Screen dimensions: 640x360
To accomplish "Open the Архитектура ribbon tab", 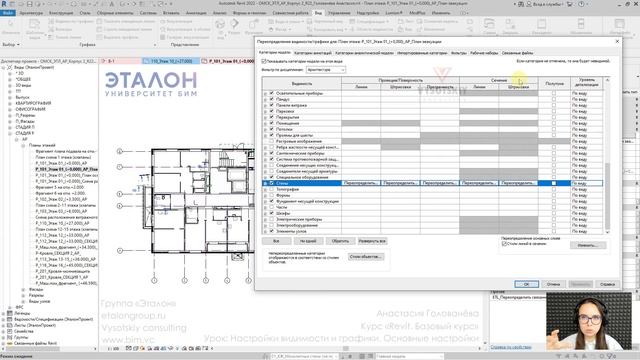I will point(31,13).
